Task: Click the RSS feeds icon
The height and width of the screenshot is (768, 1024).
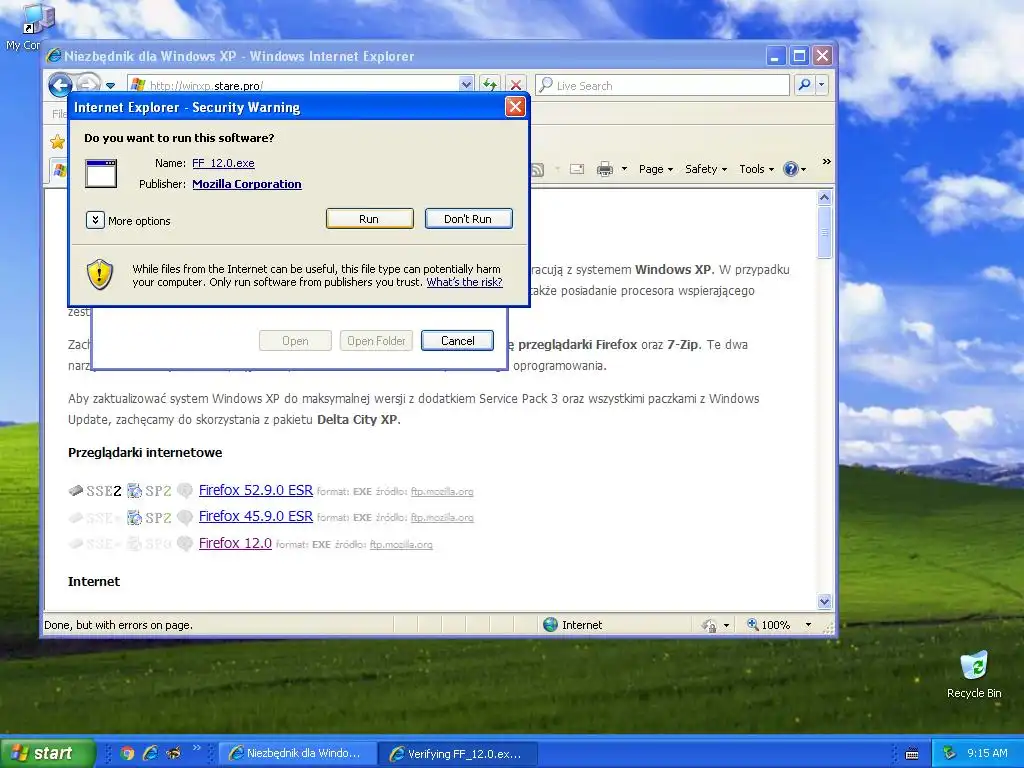Action: [x=537, y=170]
